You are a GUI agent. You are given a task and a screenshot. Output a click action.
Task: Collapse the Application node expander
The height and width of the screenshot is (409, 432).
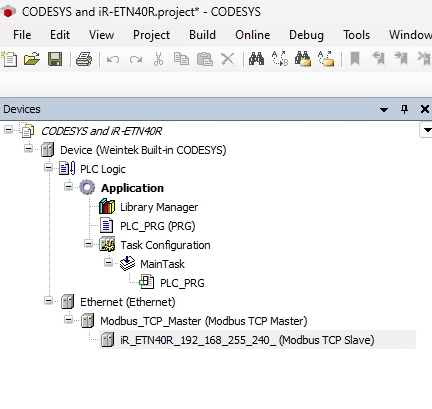[x=68, y=186]
